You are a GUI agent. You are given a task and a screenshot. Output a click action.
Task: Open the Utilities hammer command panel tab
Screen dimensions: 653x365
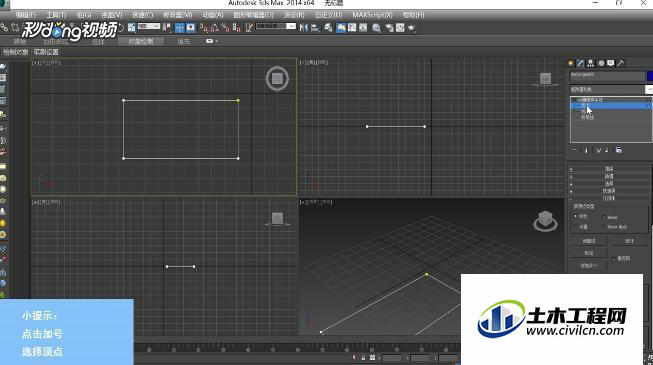tap(621, 63)
